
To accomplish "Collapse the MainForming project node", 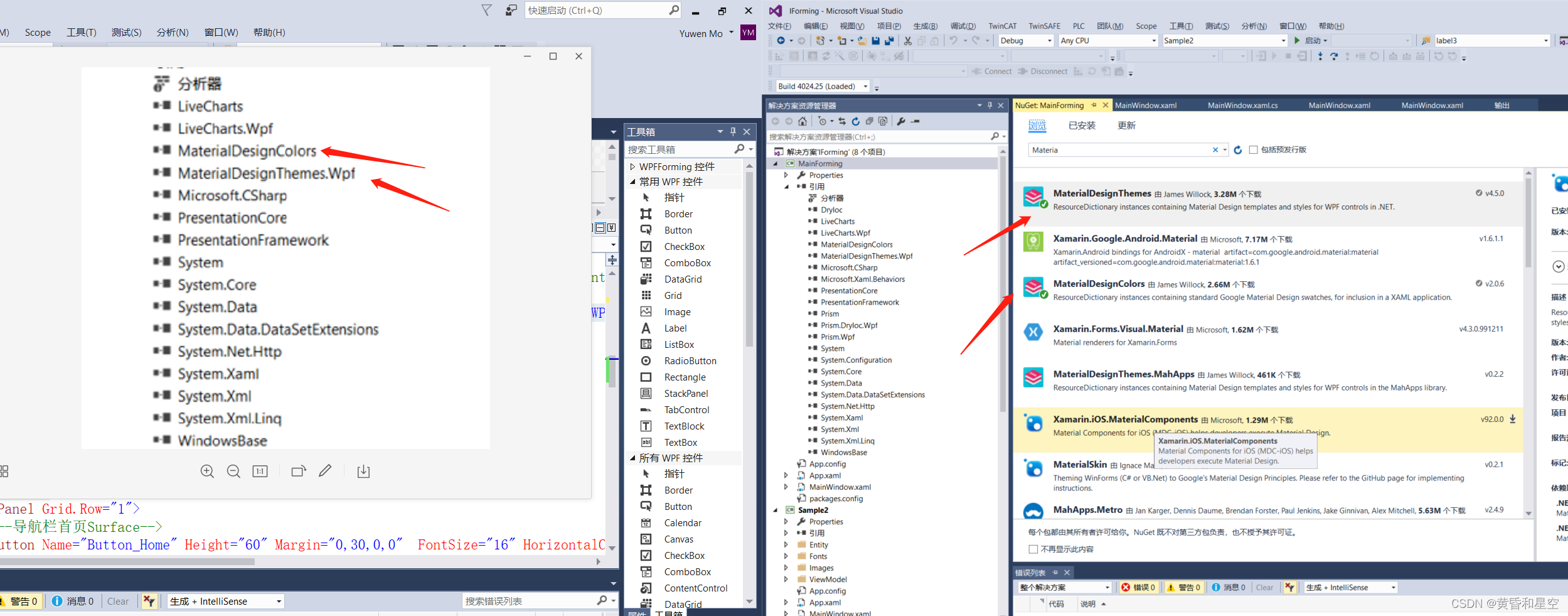I will 776,164.
